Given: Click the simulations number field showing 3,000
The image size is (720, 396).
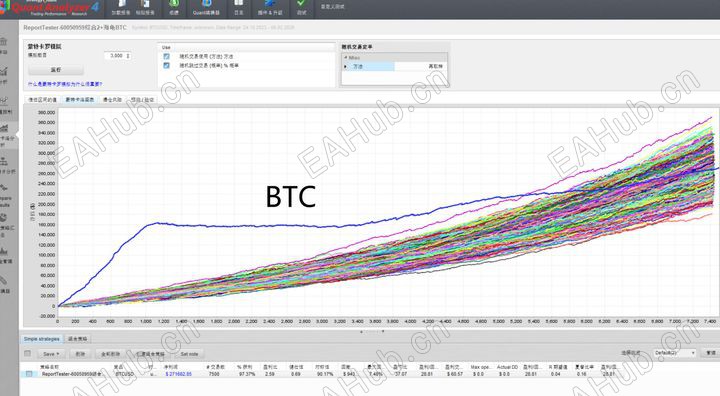Looking at the screenshot, I should (115, 56).
